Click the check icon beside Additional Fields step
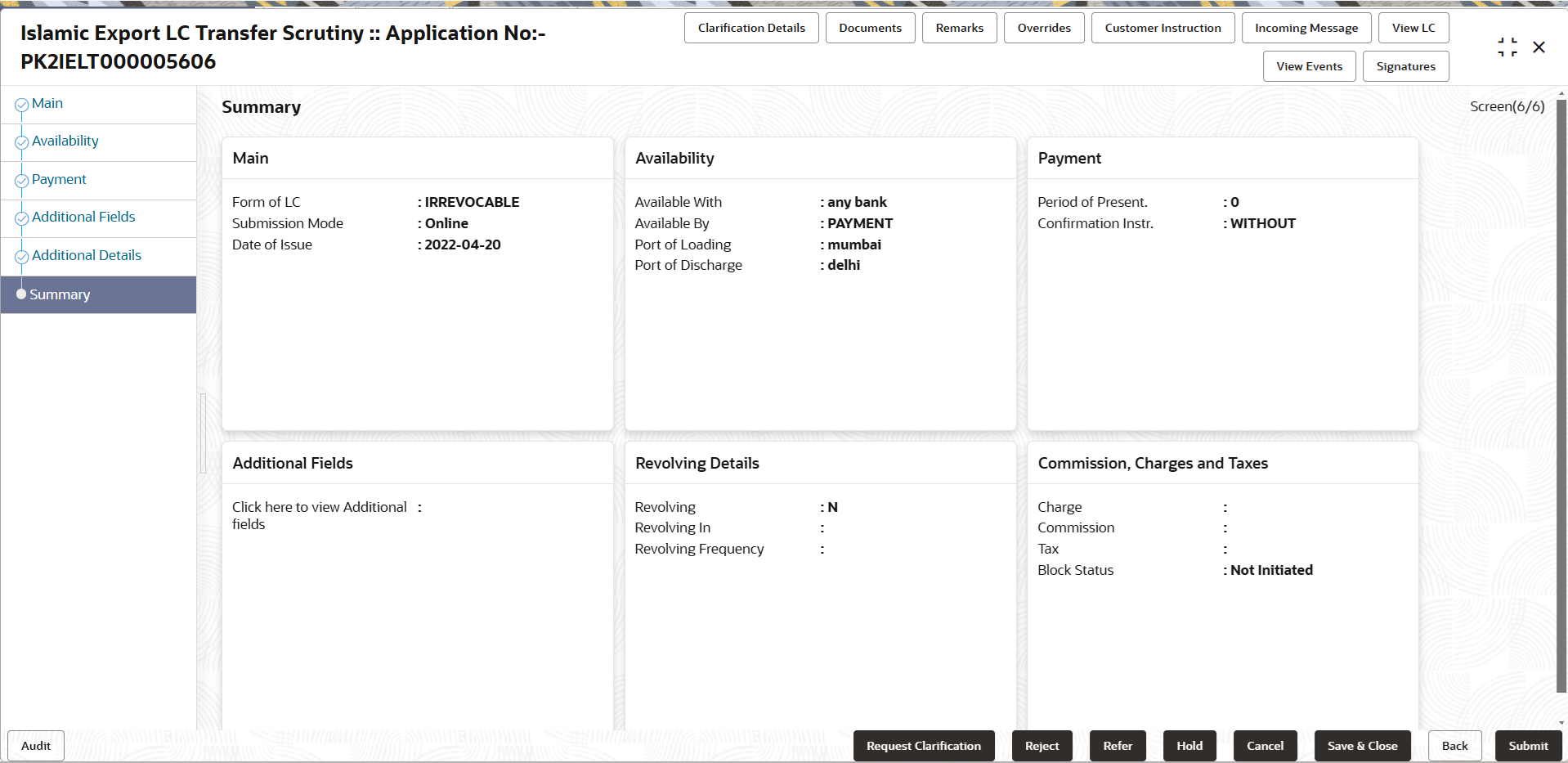 22,218
